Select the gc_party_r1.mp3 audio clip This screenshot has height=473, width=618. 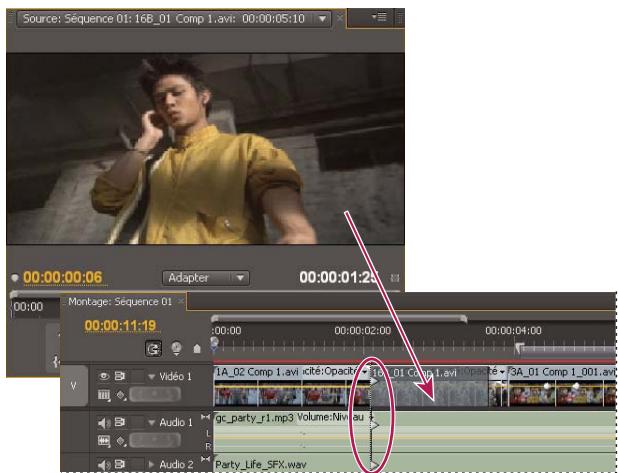(414, 432)
